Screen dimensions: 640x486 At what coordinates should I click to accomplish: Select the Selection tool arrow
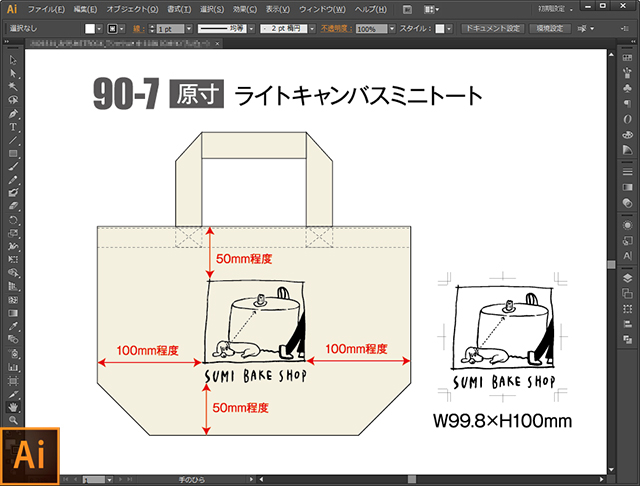tap(13, 60)
